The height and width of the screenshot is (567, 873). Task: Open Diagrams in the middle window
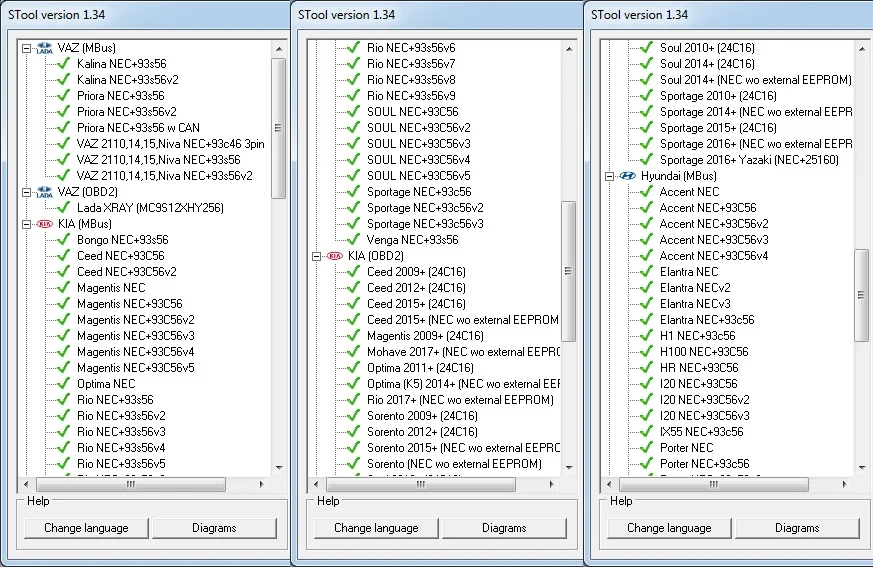pyautogui.click(x=504, y=528)
